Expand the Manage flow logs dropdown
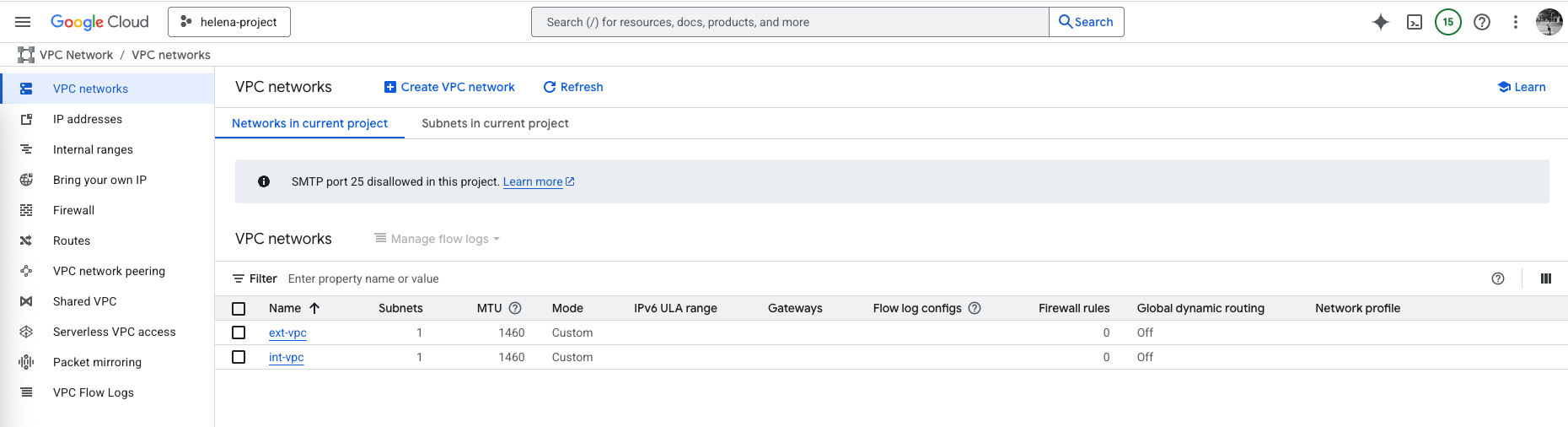This screenshot has height=427, width=1568. (438, 239)
